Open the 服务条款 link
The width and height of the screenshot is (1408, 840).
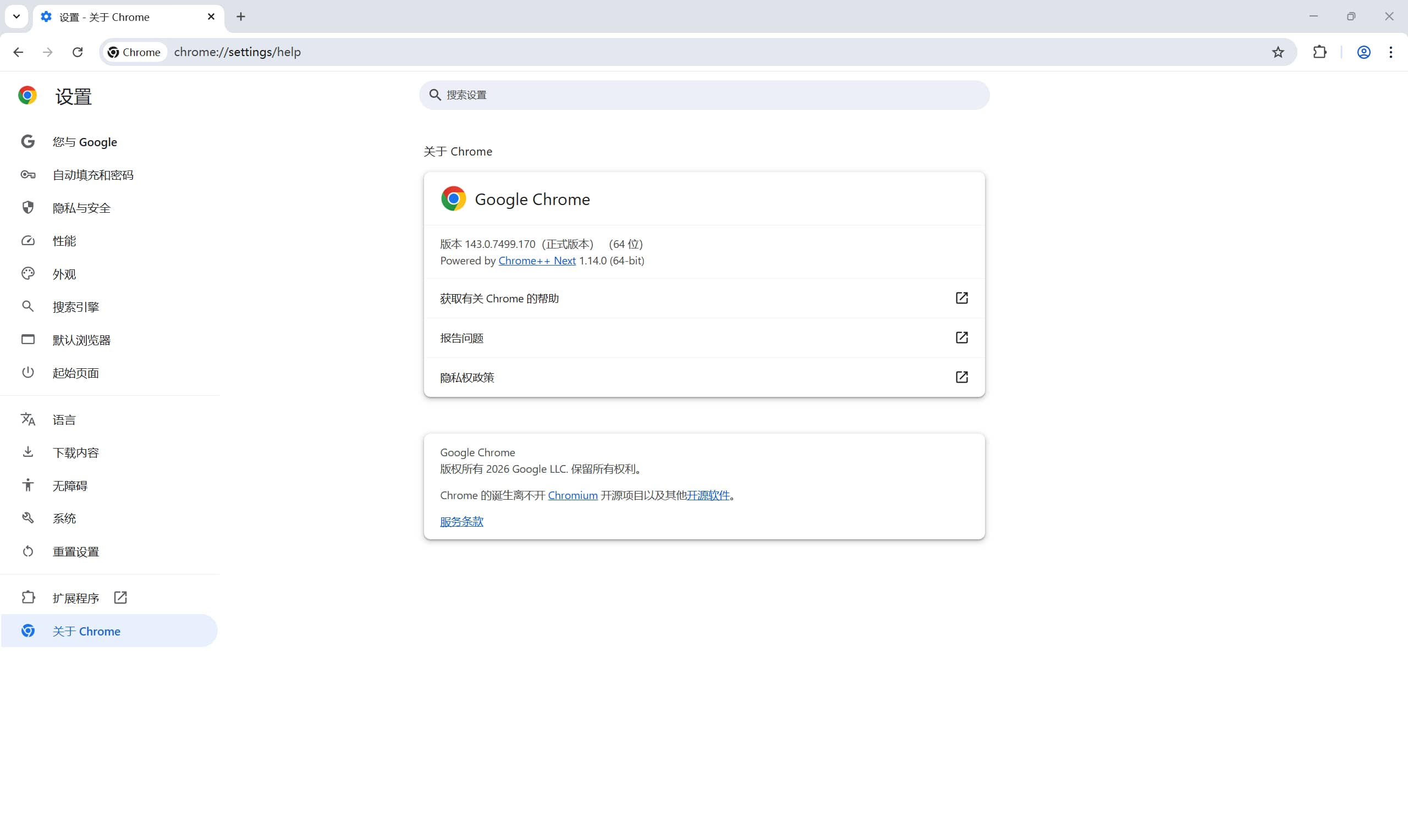click(x=461, y=521)
